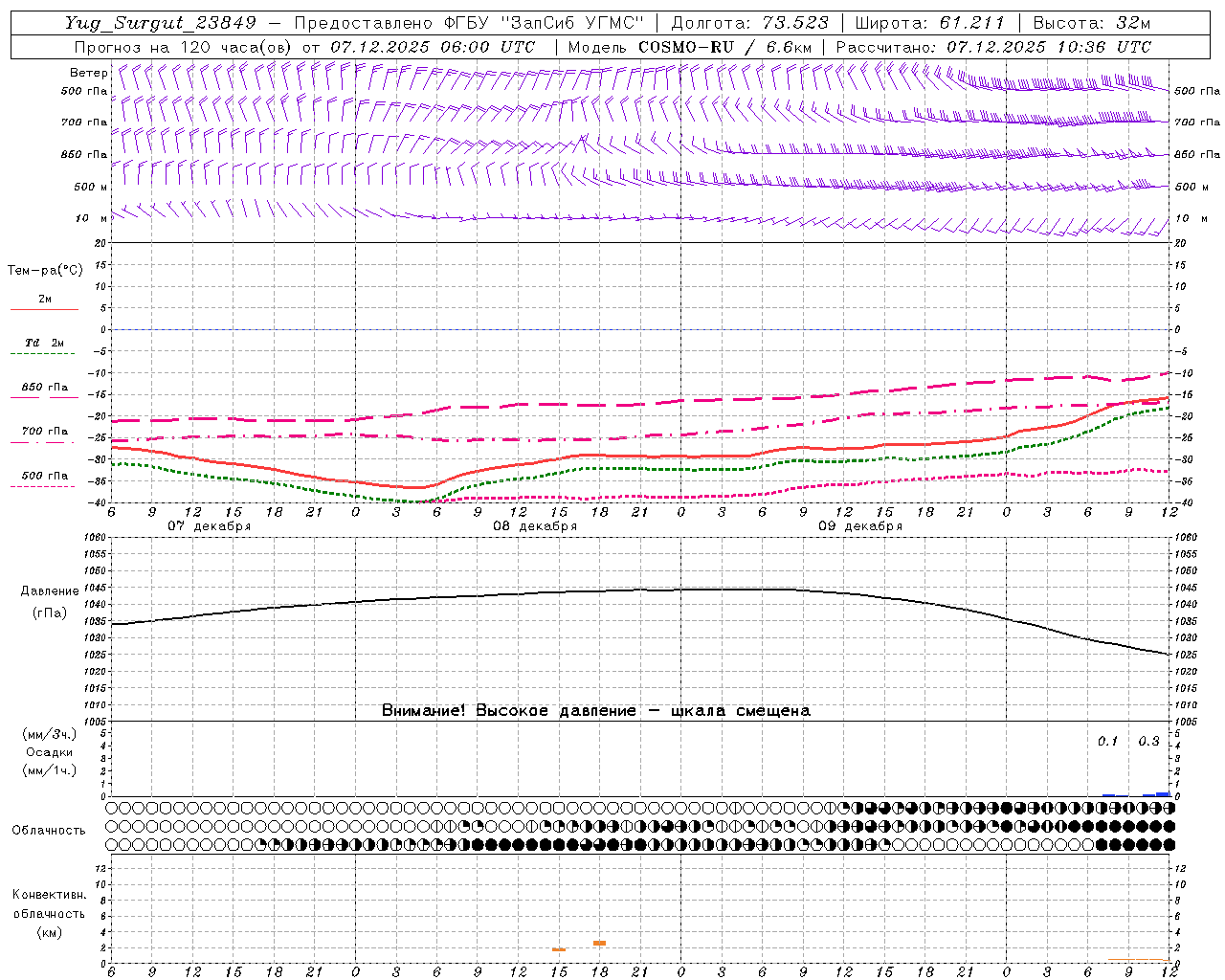
Task: Click the precipitation value 0.3
Action: [x=1148, y=742]
